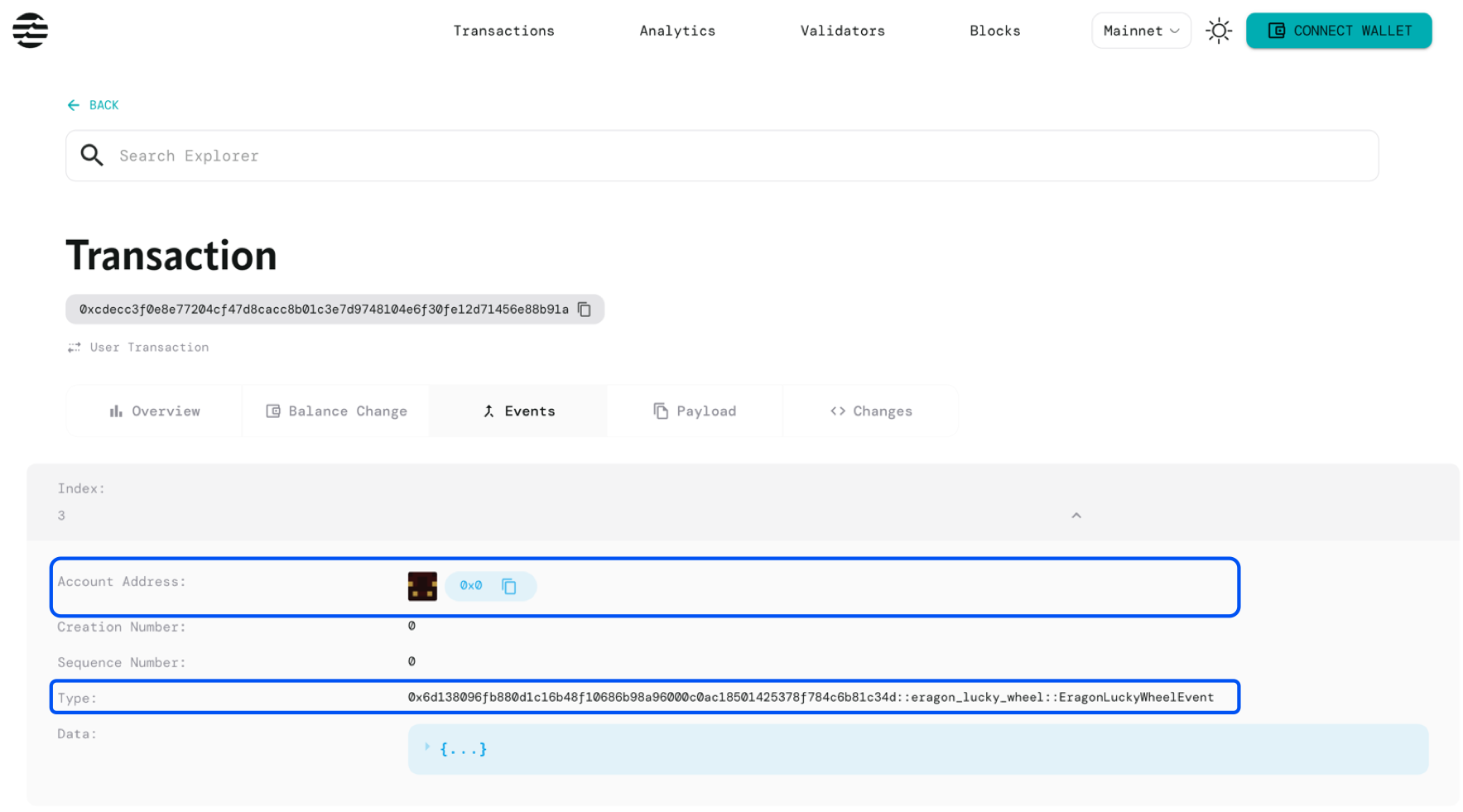Click the search magnifier icon

pos(92,155)
